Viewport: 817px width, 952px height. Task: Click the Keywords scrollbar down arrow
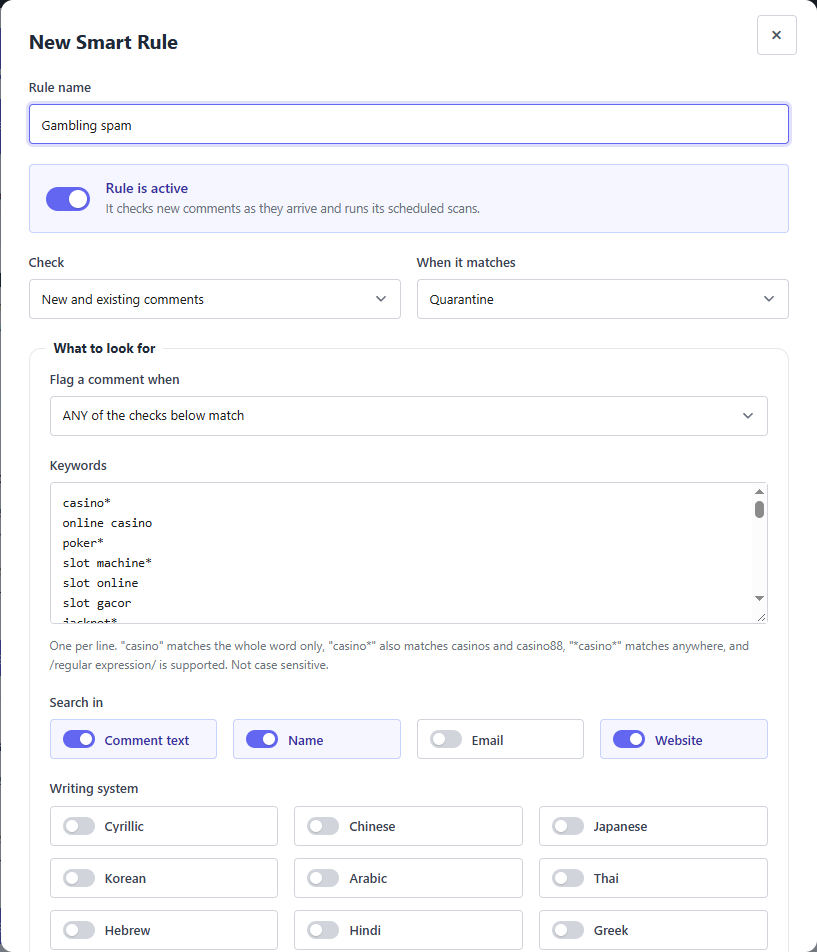coord(759,599)
